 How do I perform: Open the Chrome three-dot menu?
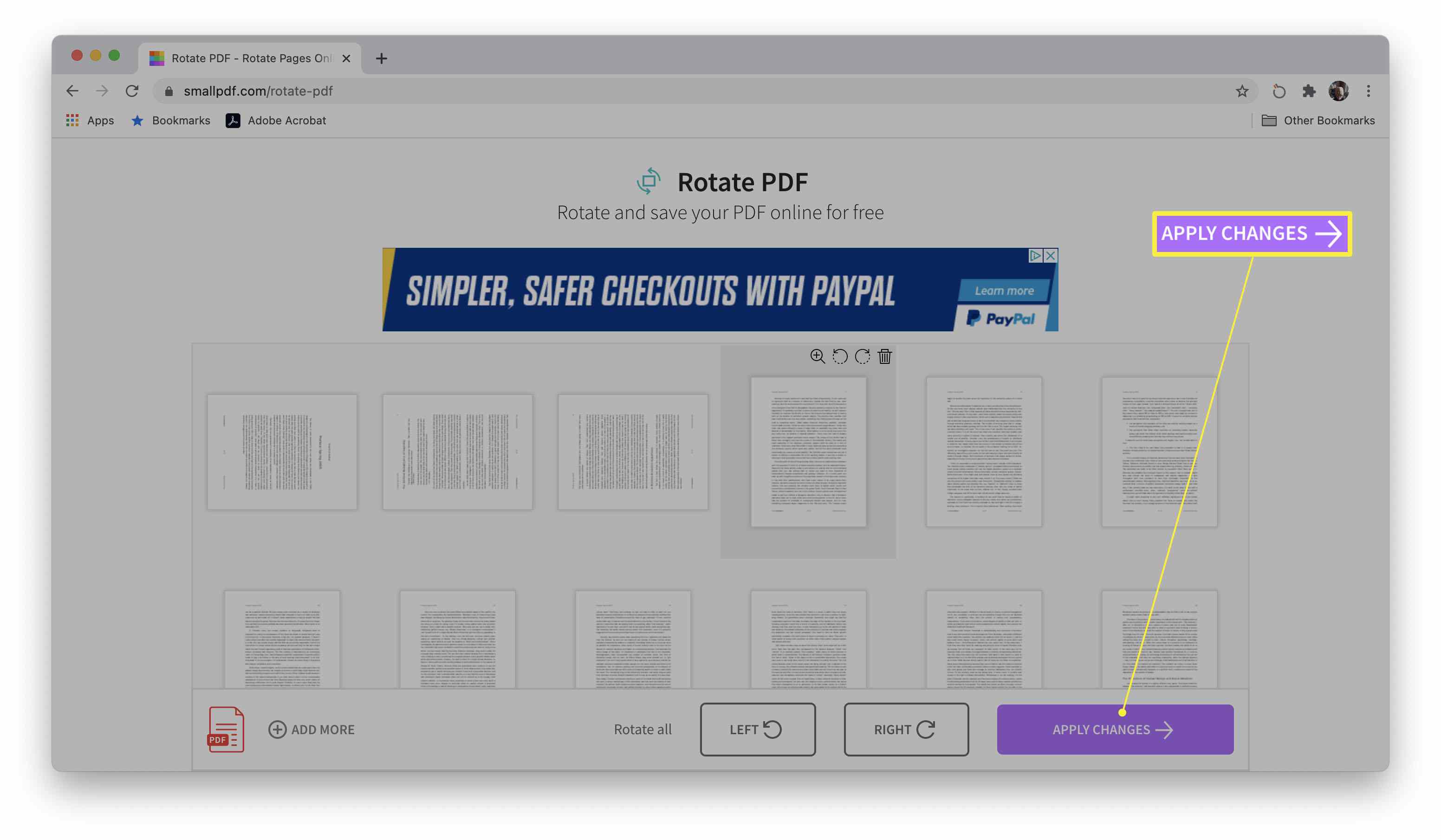1369,91
